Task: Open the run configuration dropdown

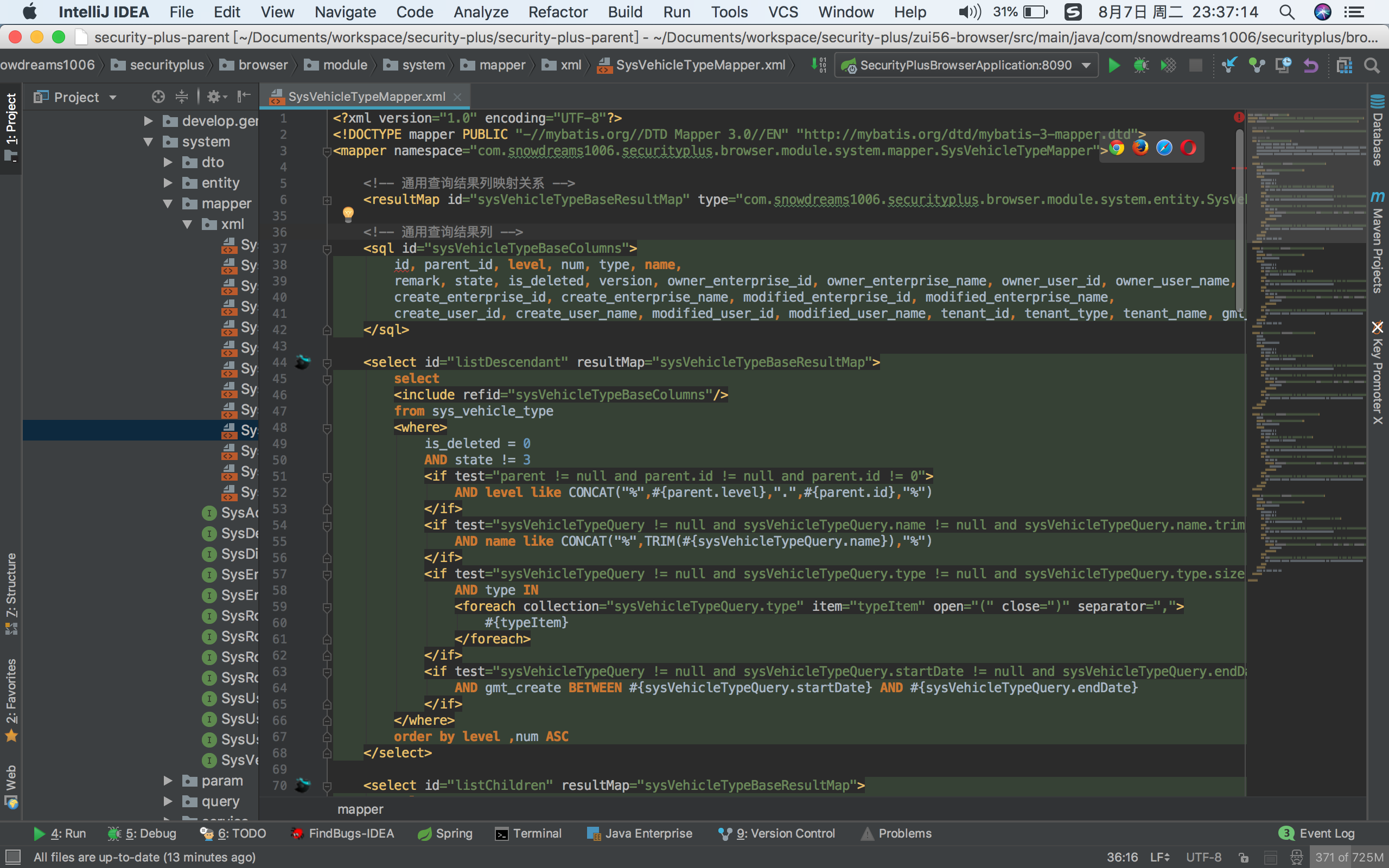Action: pyautogui.click(x=966, y=65)
